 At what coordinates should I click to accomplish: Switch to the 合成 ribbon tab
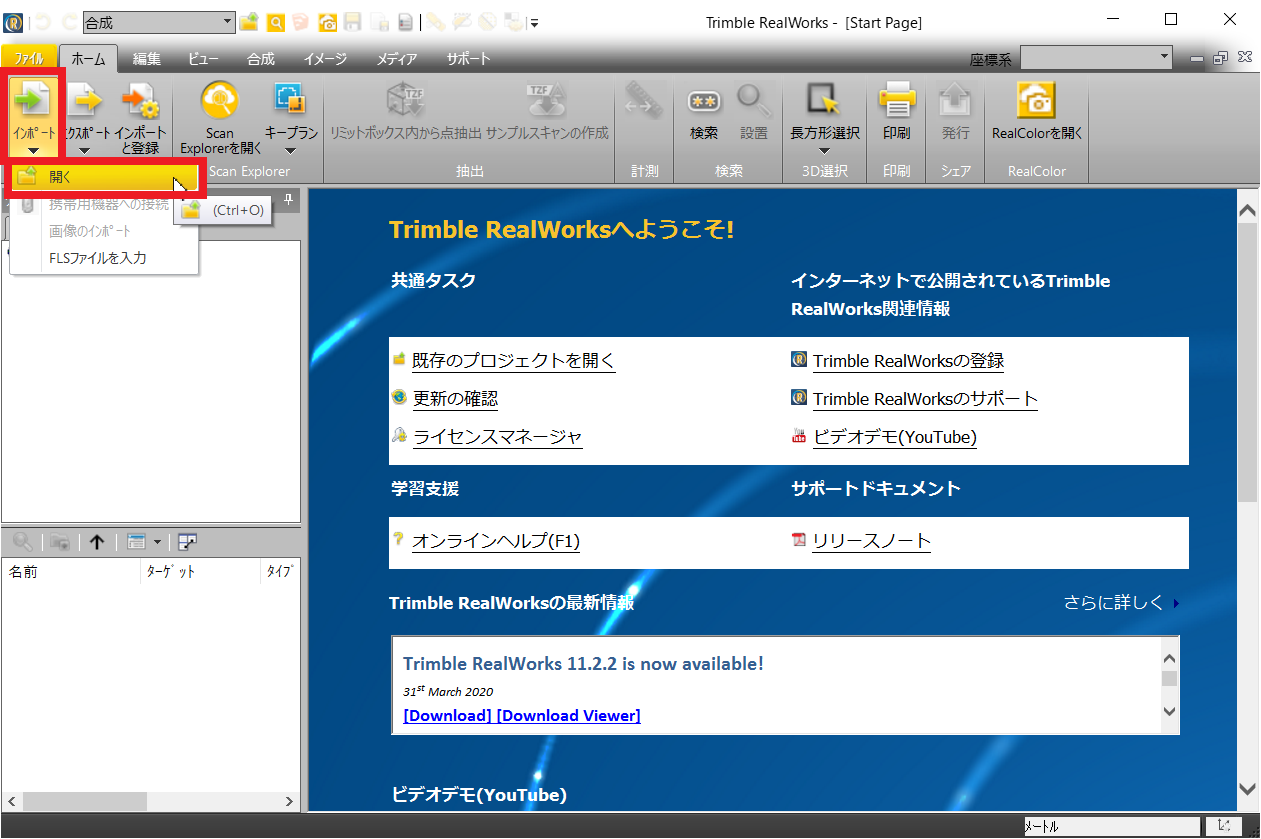261,59
